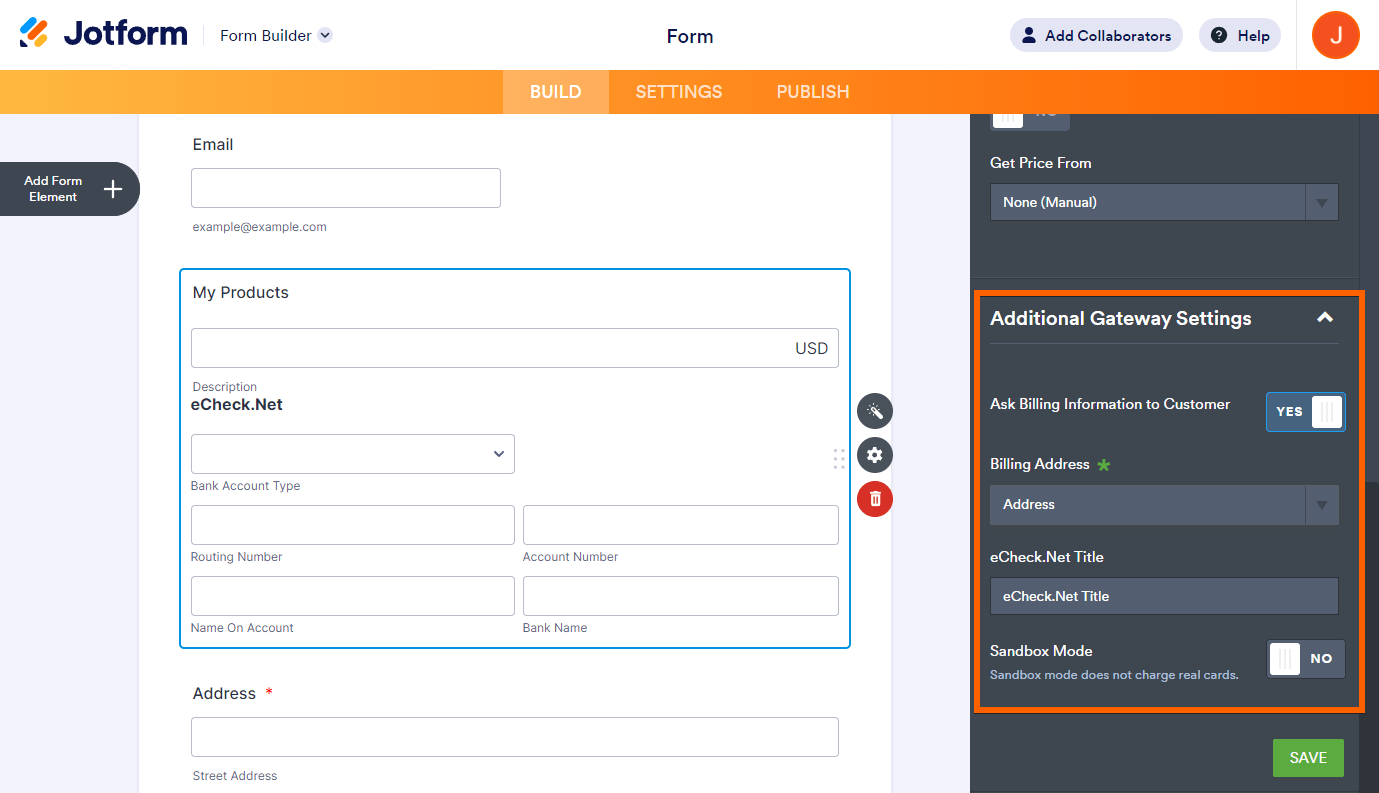Image resolution: width=1379 pixels, height=793 pixels.
Task: Open the field properties gear icon
Action: (x=875, y=455)
